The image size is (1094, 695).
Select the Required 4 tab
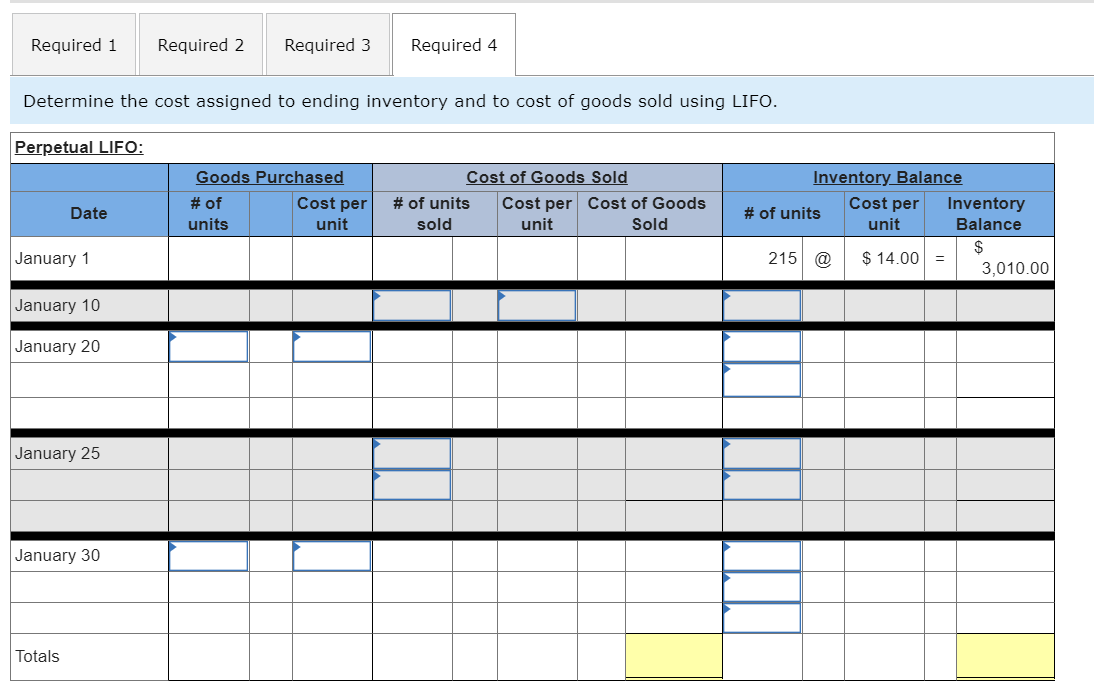454,44
